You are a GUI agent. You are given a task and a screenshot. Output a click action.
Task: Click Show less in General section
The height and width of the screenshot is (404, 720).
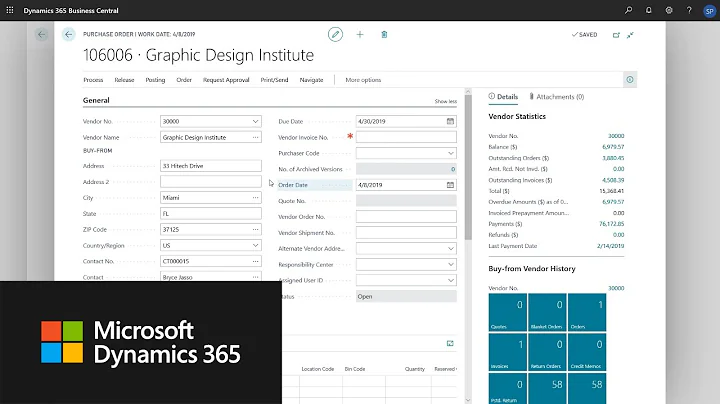pos(445,101)
